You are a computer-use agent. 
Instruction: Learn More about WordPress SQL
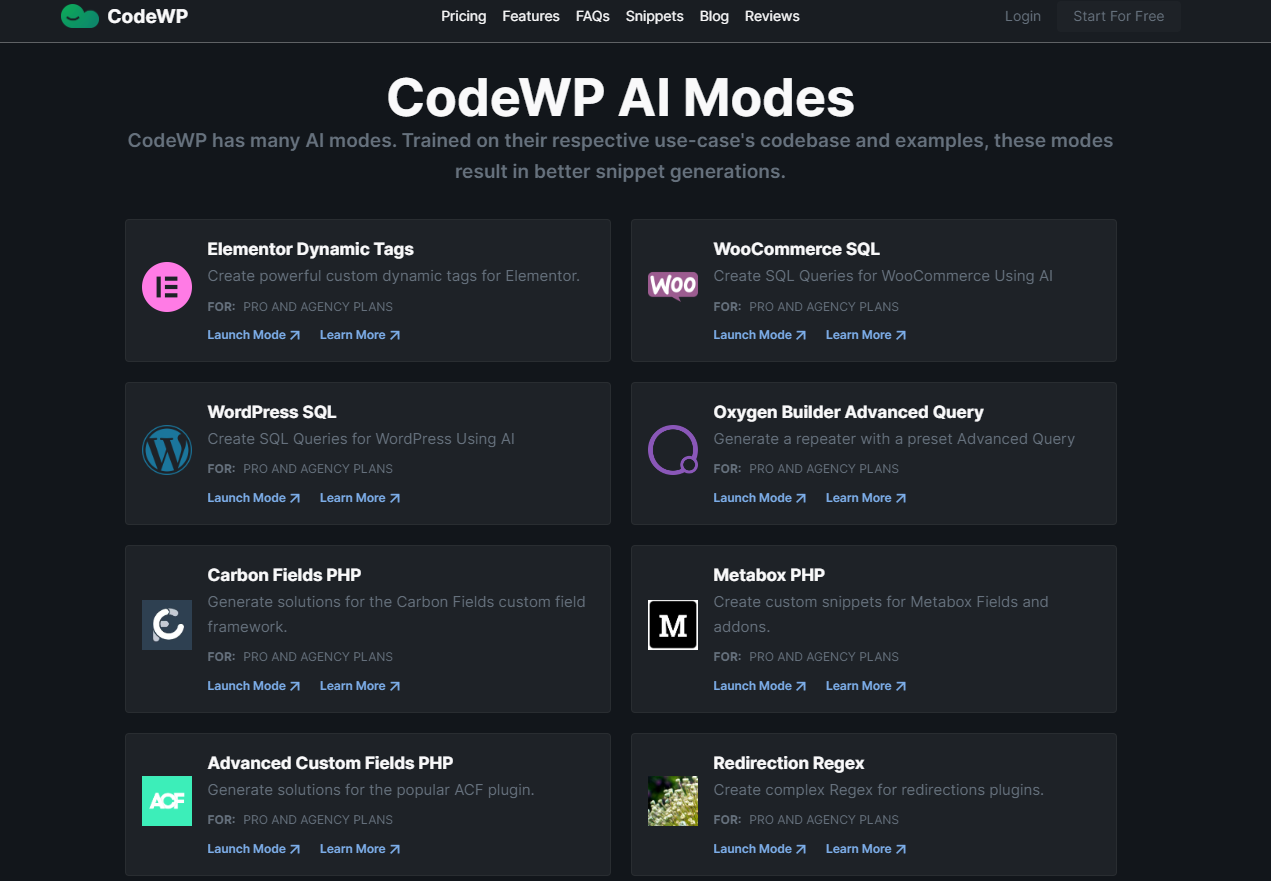click(360, 498)
